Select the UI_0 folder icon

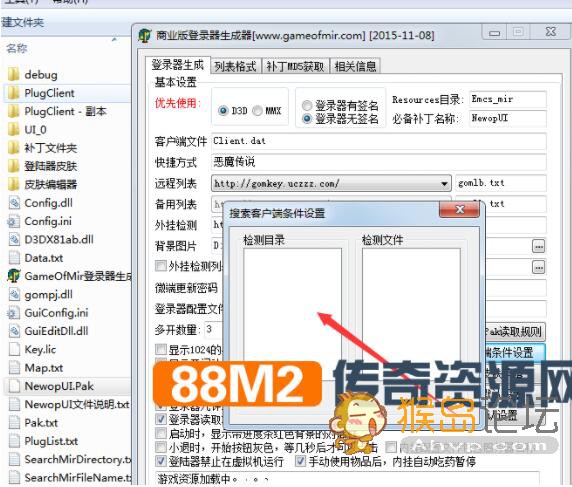coord(13,130)
